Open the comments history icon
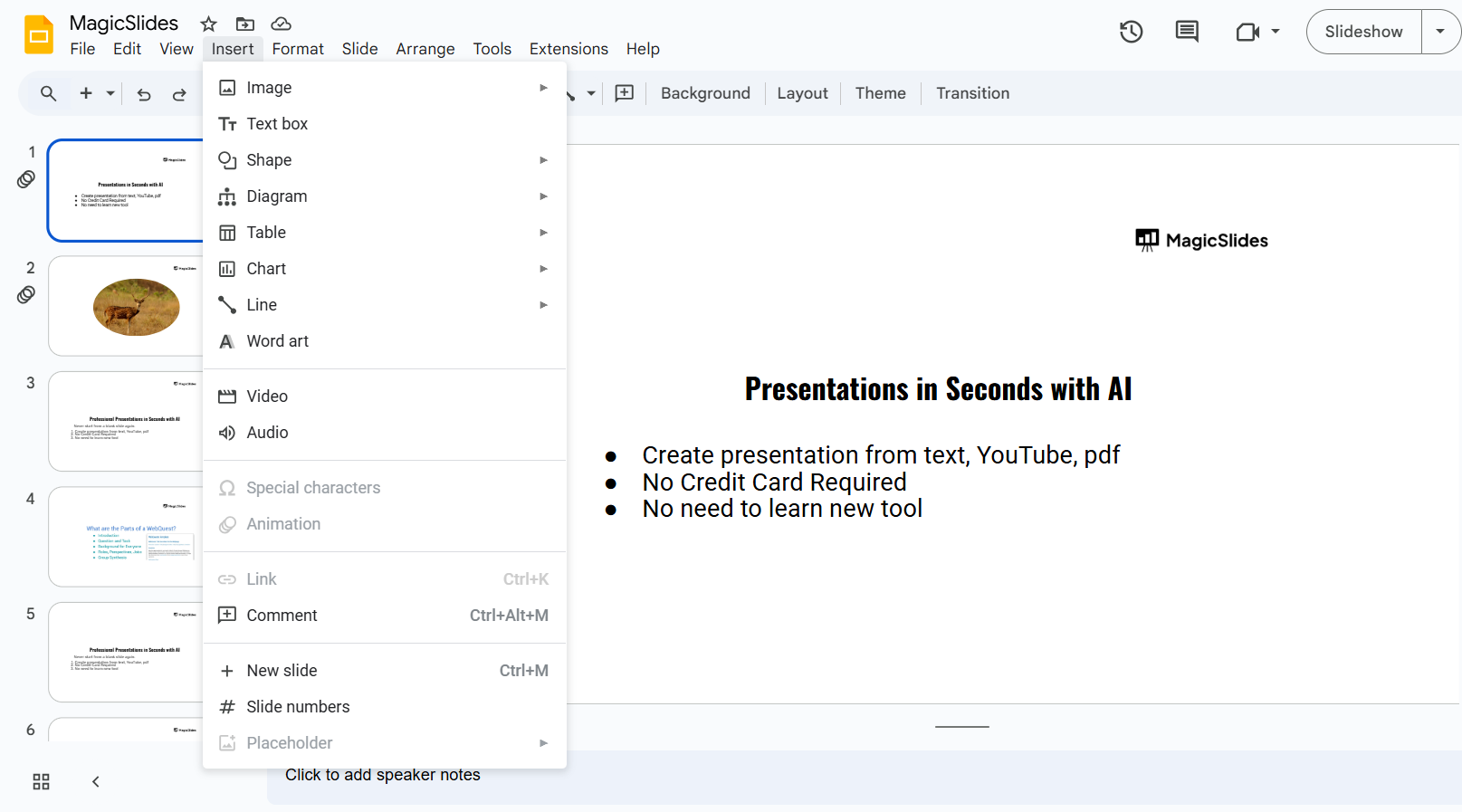This screenshot has width=1462, height=812. [1187, 32]
